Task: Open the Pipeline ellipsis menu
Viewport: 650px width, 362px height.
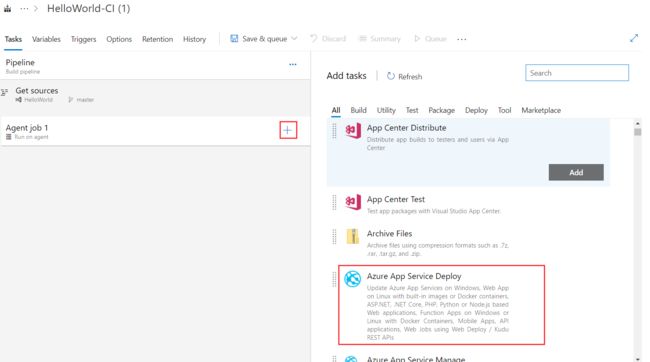Action: [293, 65]
